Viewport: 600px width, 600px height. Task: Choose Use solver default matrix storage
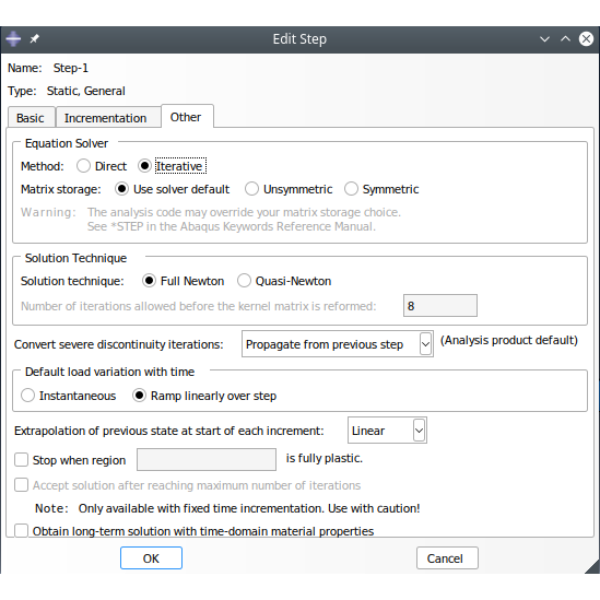click(x=172, y=189)
